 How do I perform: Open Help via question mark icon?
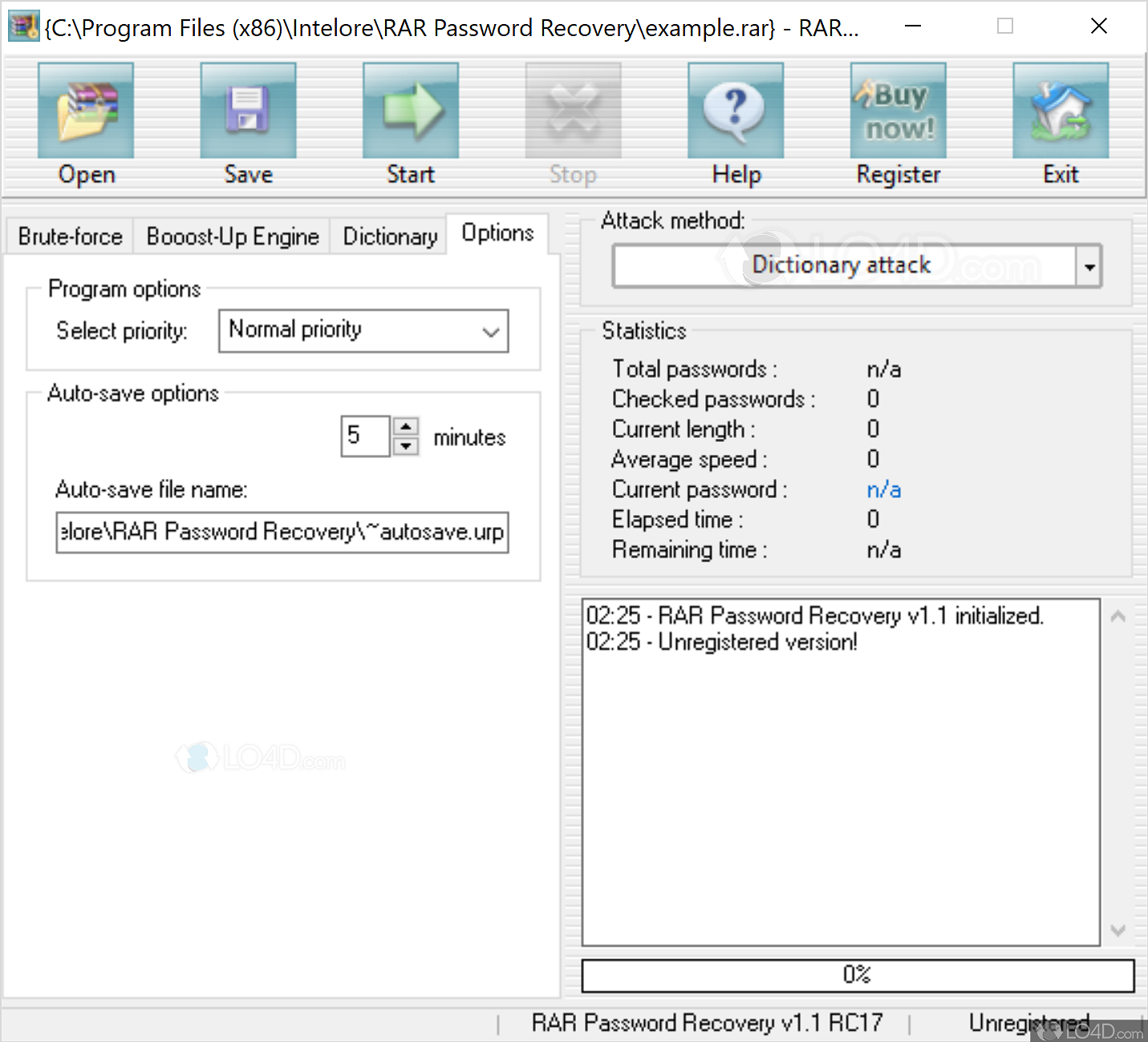736,111
